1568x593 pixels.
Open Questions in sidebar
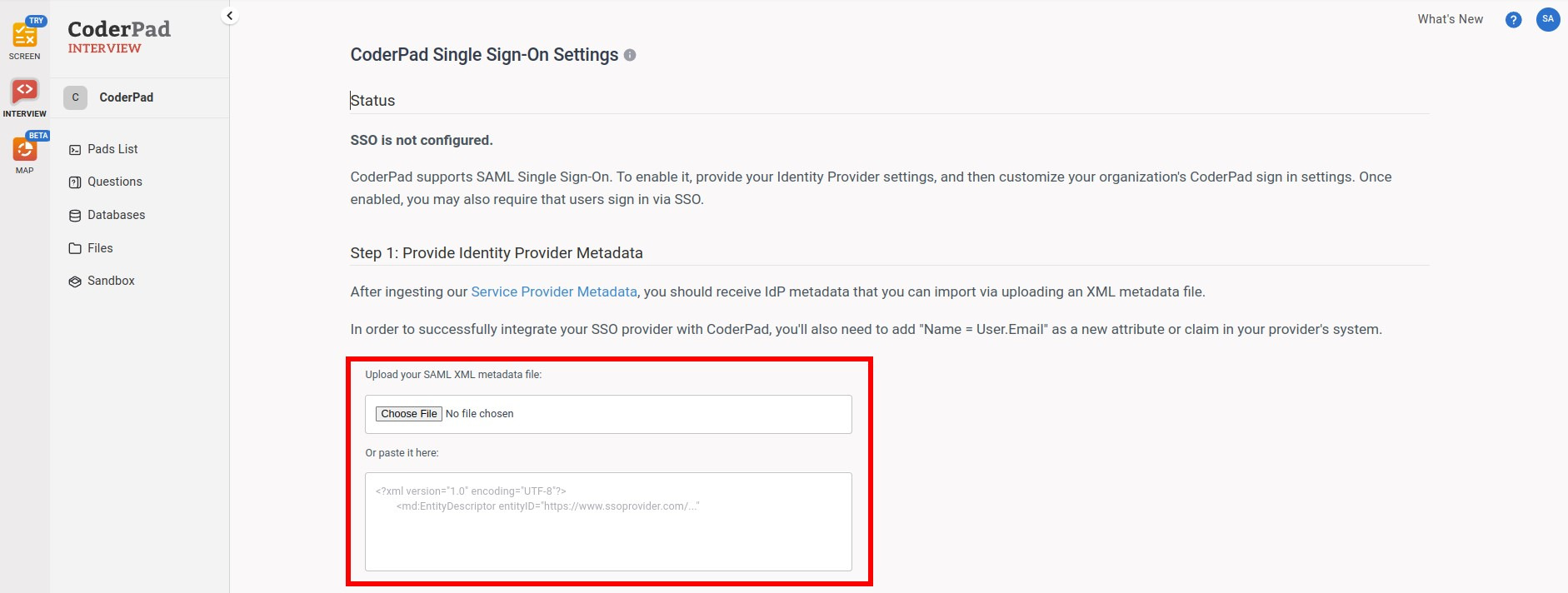pyautogui.click(x=114, y=182)
